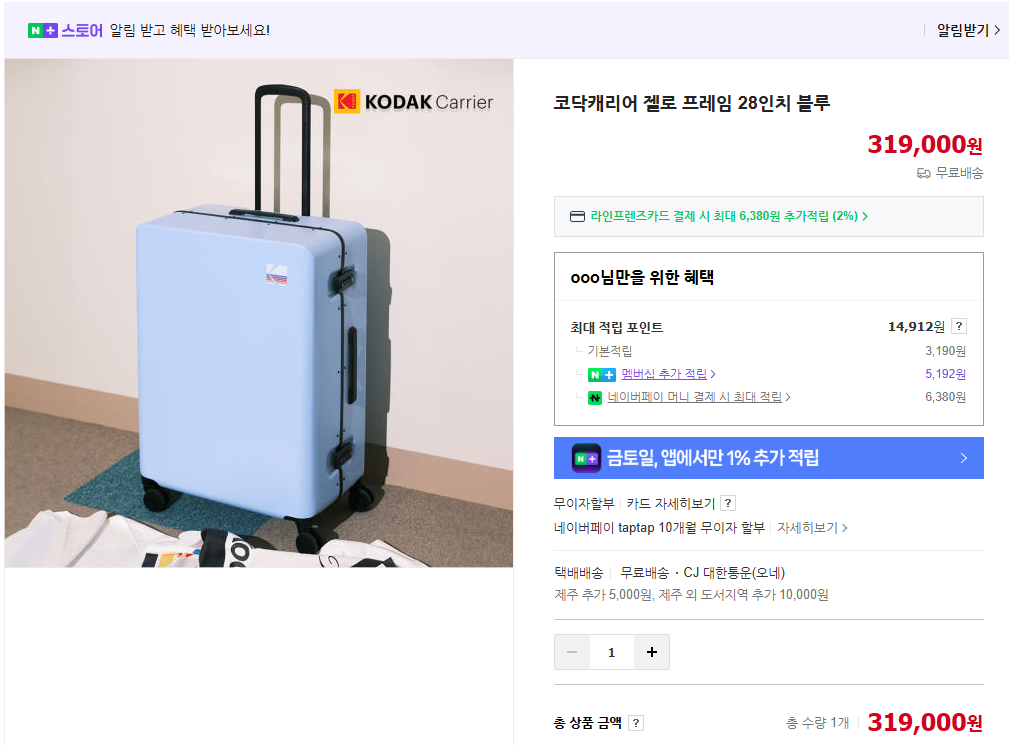Viewport: 1009px width, 746px height.
Task: Expand the 금토일 앱에서만 1% 추가 적립 arrow
Action: [x=963, y=458]
